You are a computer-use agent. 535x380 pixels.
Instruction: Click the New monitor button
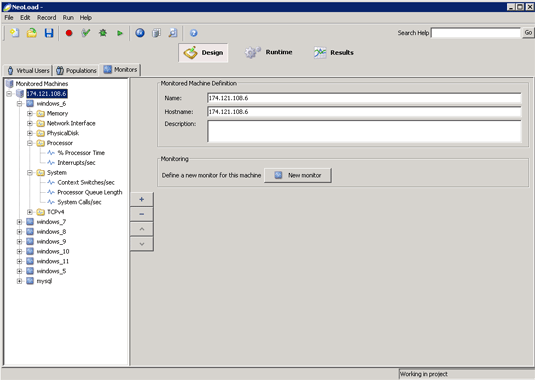(298, 175)
